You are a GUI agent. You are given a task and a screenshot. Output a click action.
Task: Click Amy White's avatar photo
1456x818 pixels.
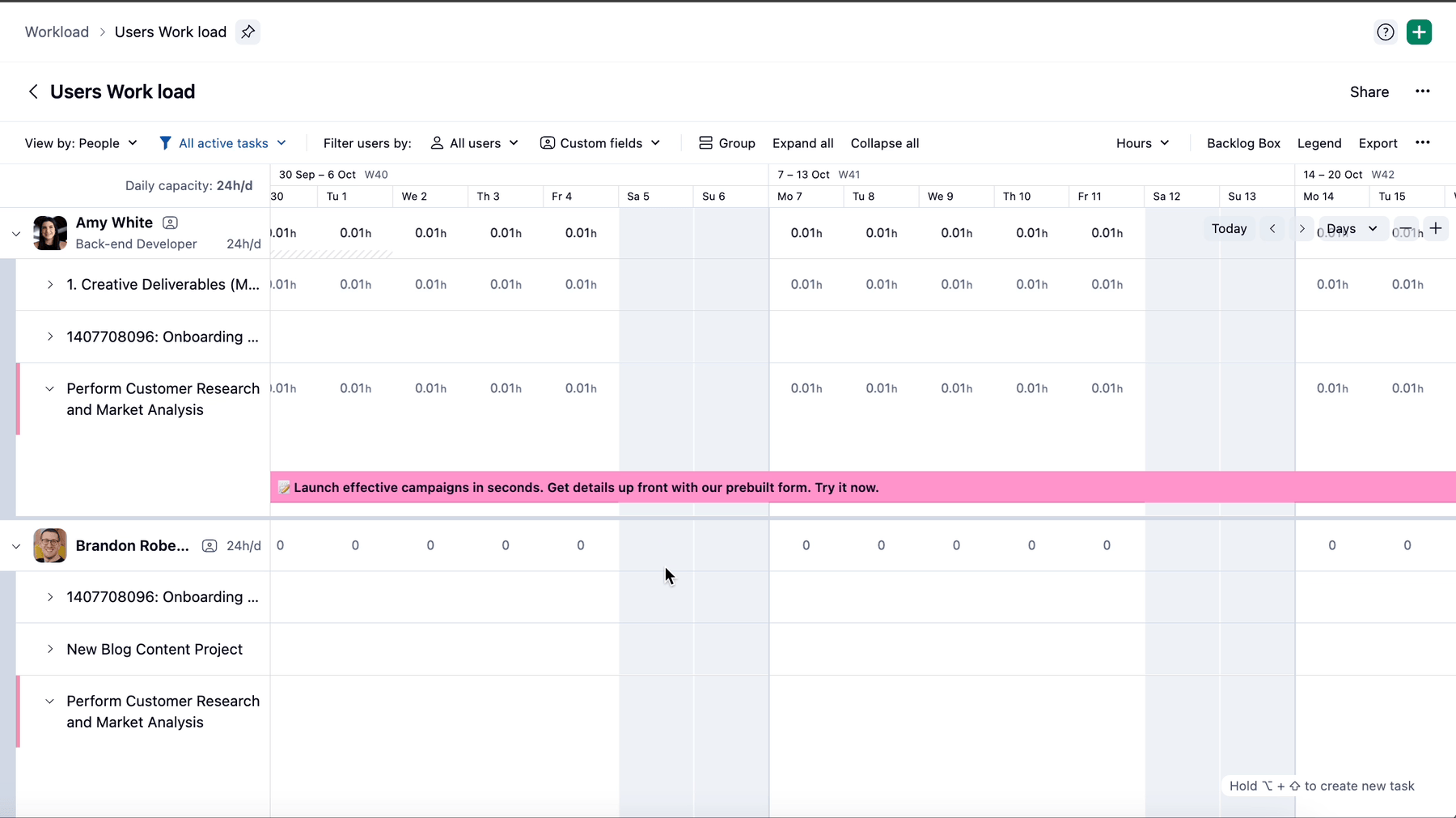(50, 233)
